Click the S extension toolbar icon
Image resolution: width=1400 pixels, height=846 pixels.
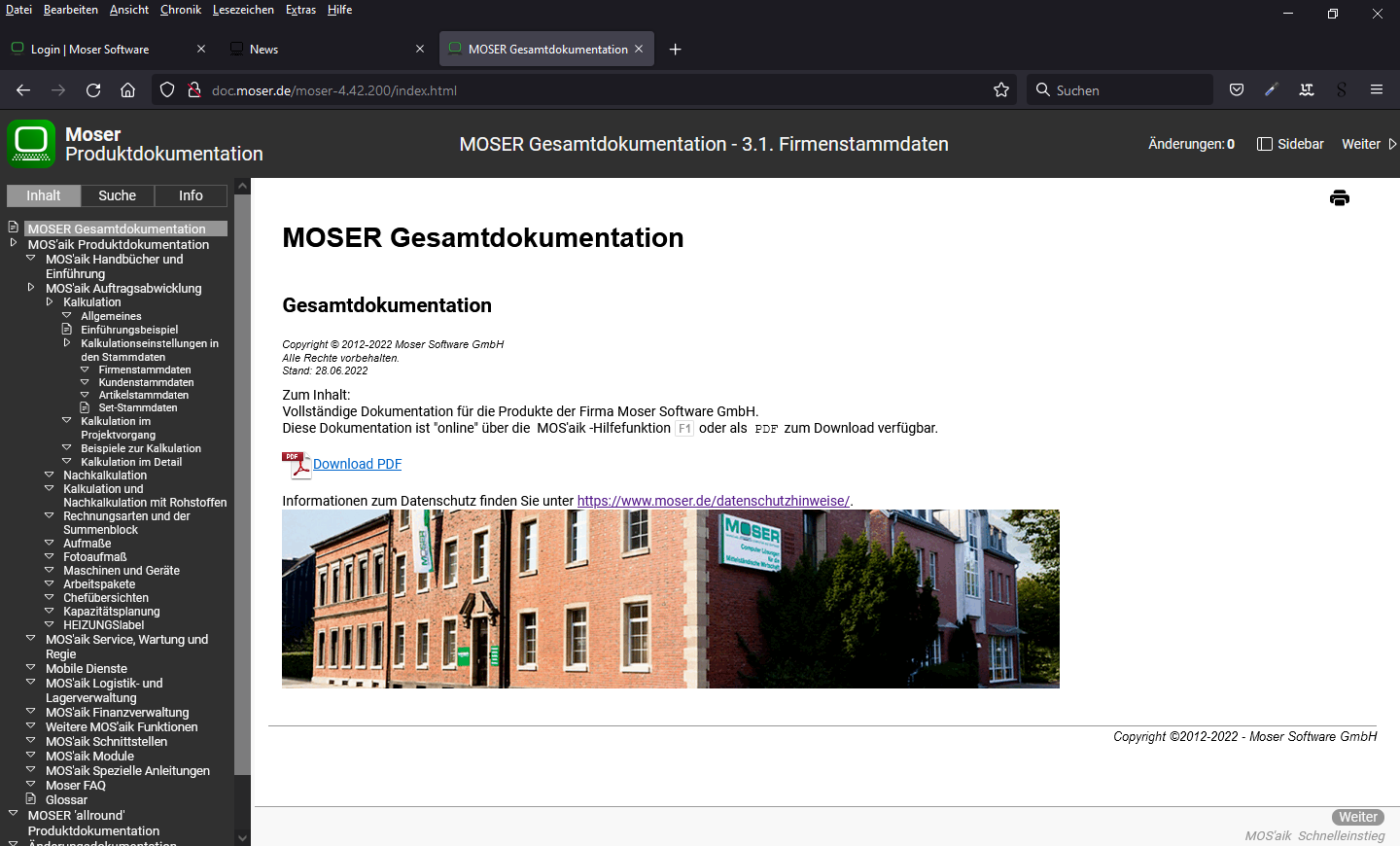[x=1342, y=89]
